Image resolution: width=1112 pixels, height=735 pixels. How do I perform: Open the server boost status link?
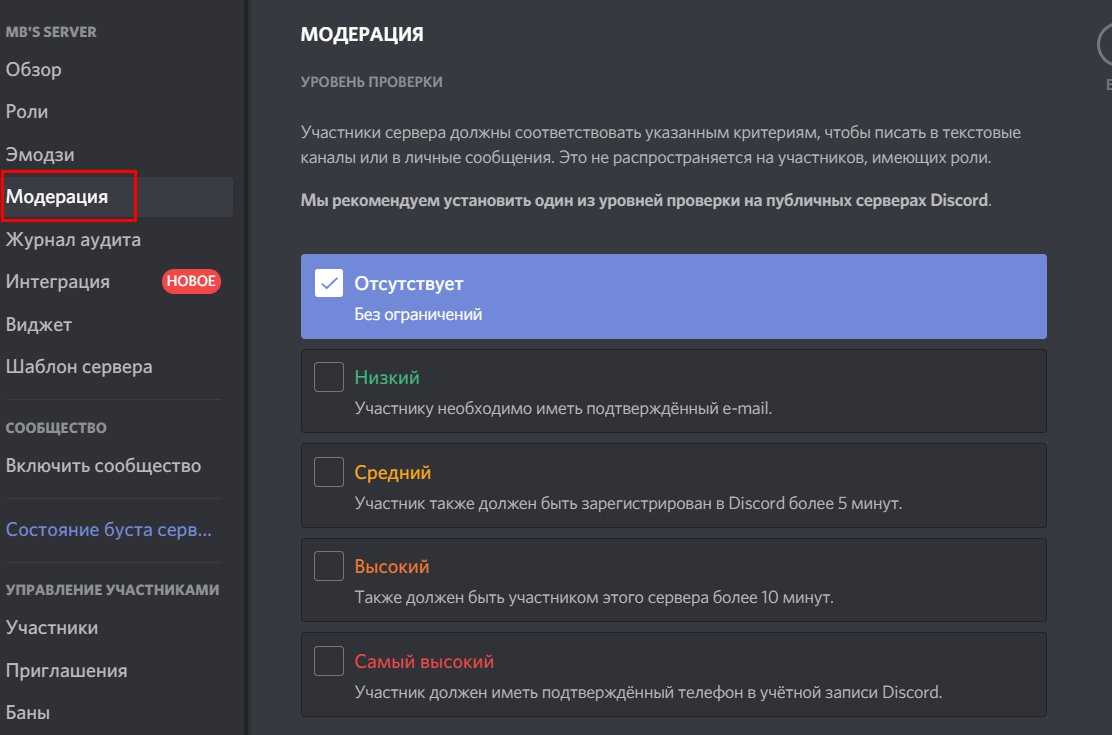[108, 530]
